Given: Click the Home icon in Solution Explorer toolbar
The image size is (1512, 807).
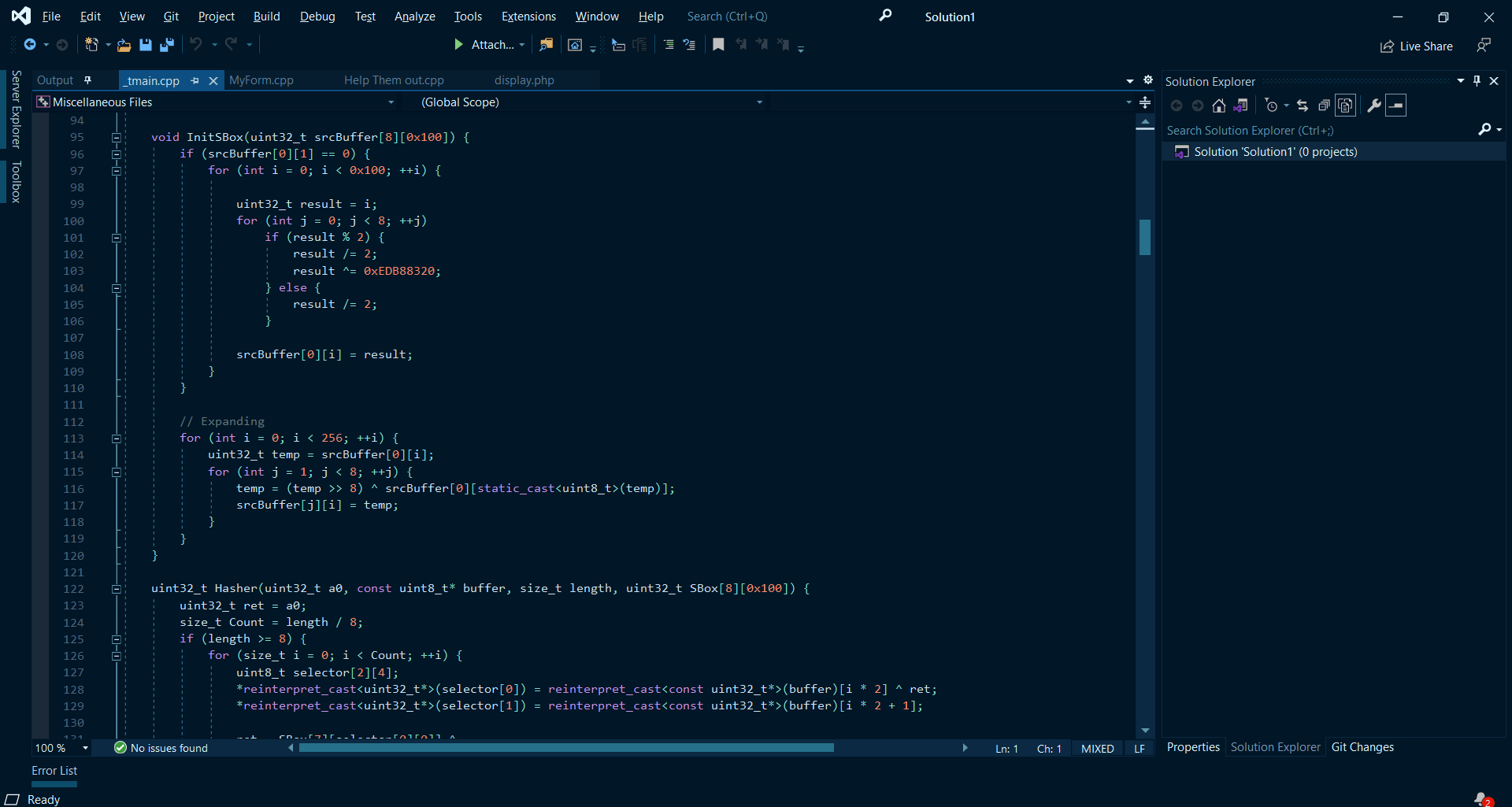Looking at the screenshot, I should point(1219,105).
